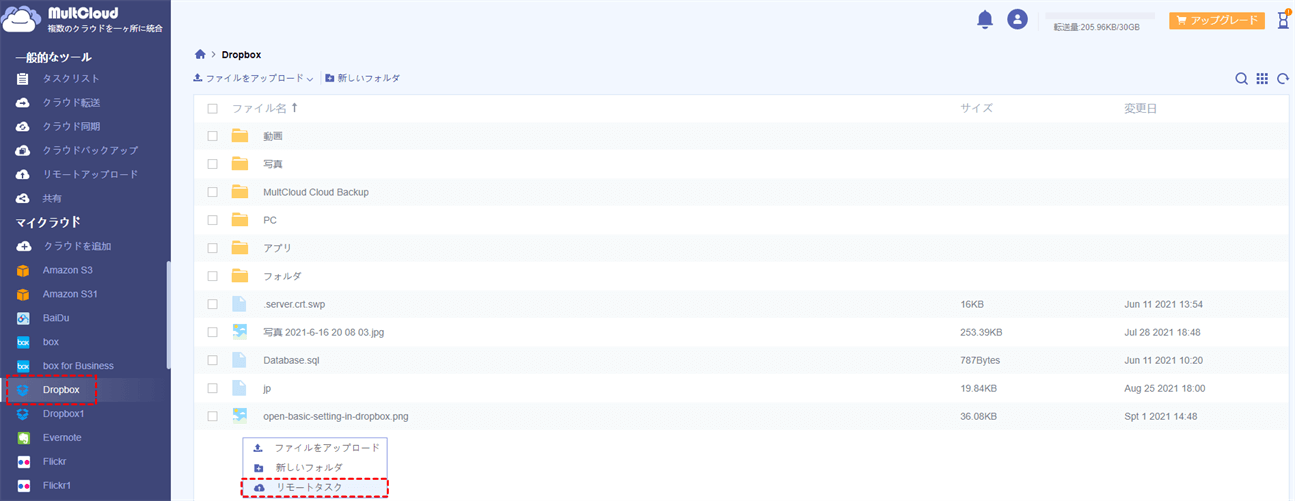Check the box for 写真 folder
Image resolution: width=1295 pixels, height=501 pixels.
(212, 164)
